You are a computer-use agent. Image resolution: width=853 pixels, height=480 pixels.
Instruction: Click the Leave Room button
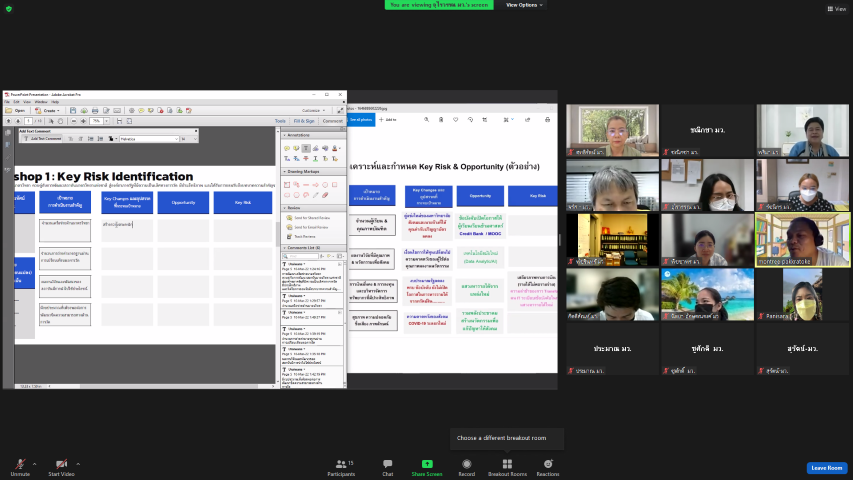(x=826, y=468)
